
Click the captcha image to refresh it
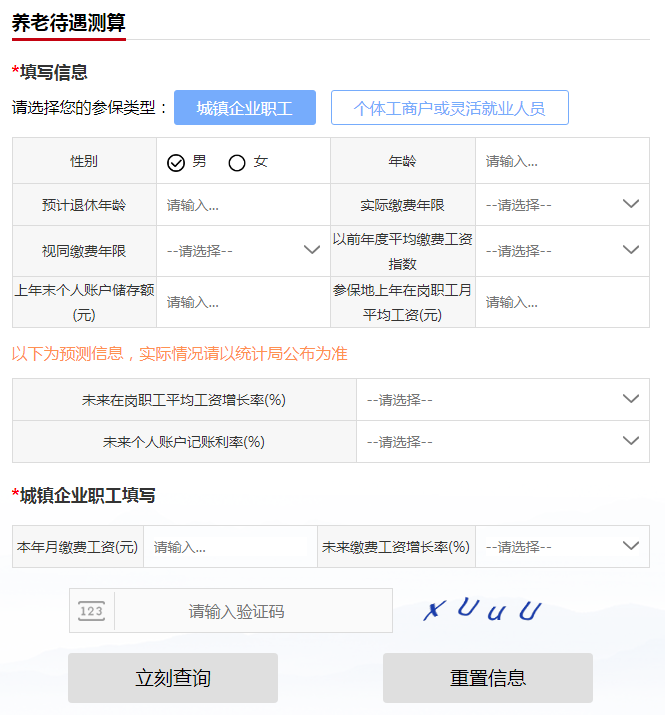(x=481, y=610)
